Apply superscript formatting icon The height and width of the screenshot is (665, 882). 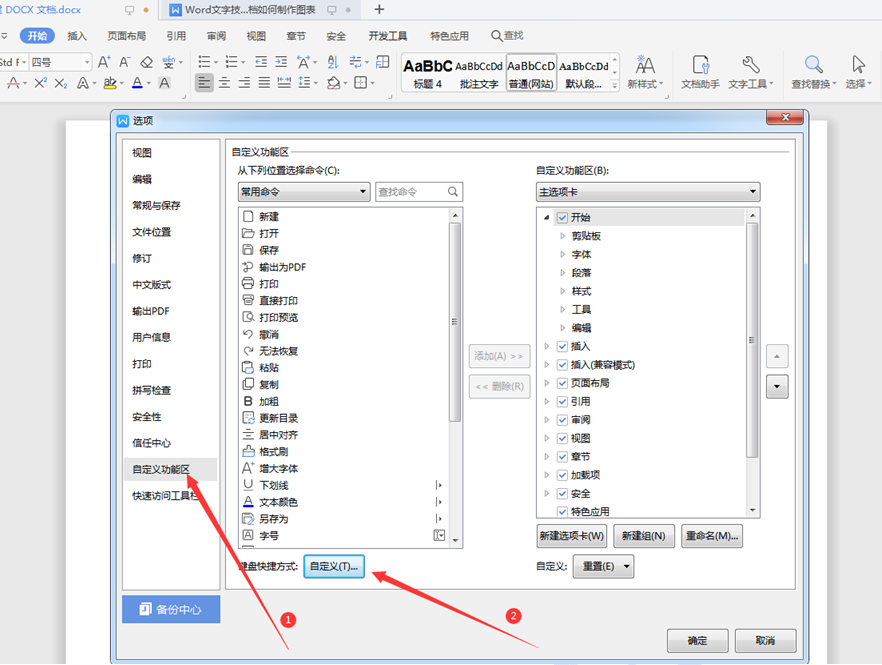tap(40, 82)
